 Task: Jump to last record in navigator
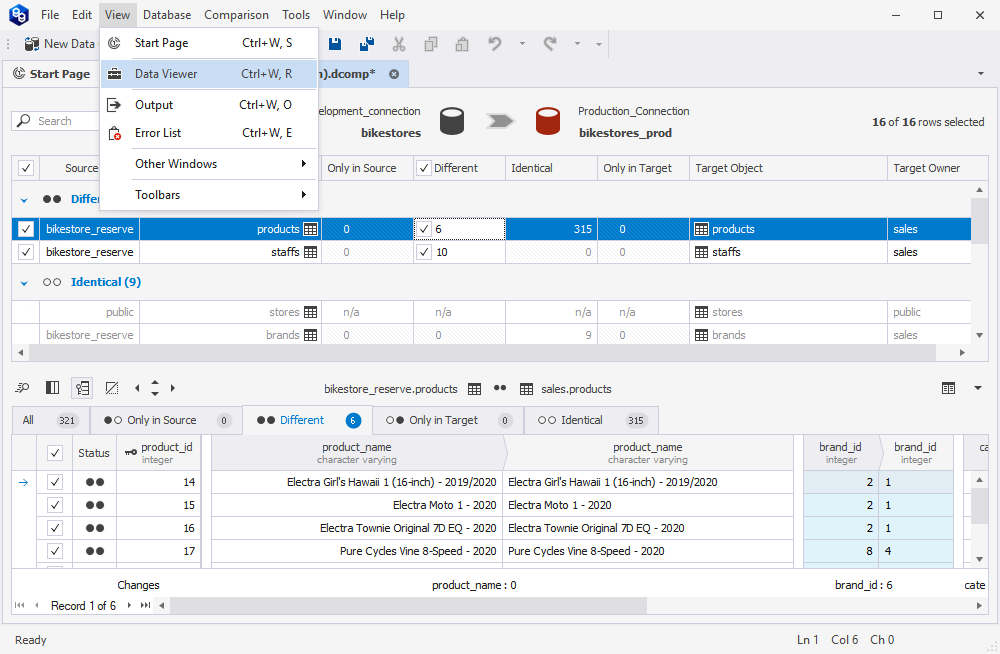(x=145, y=606)
